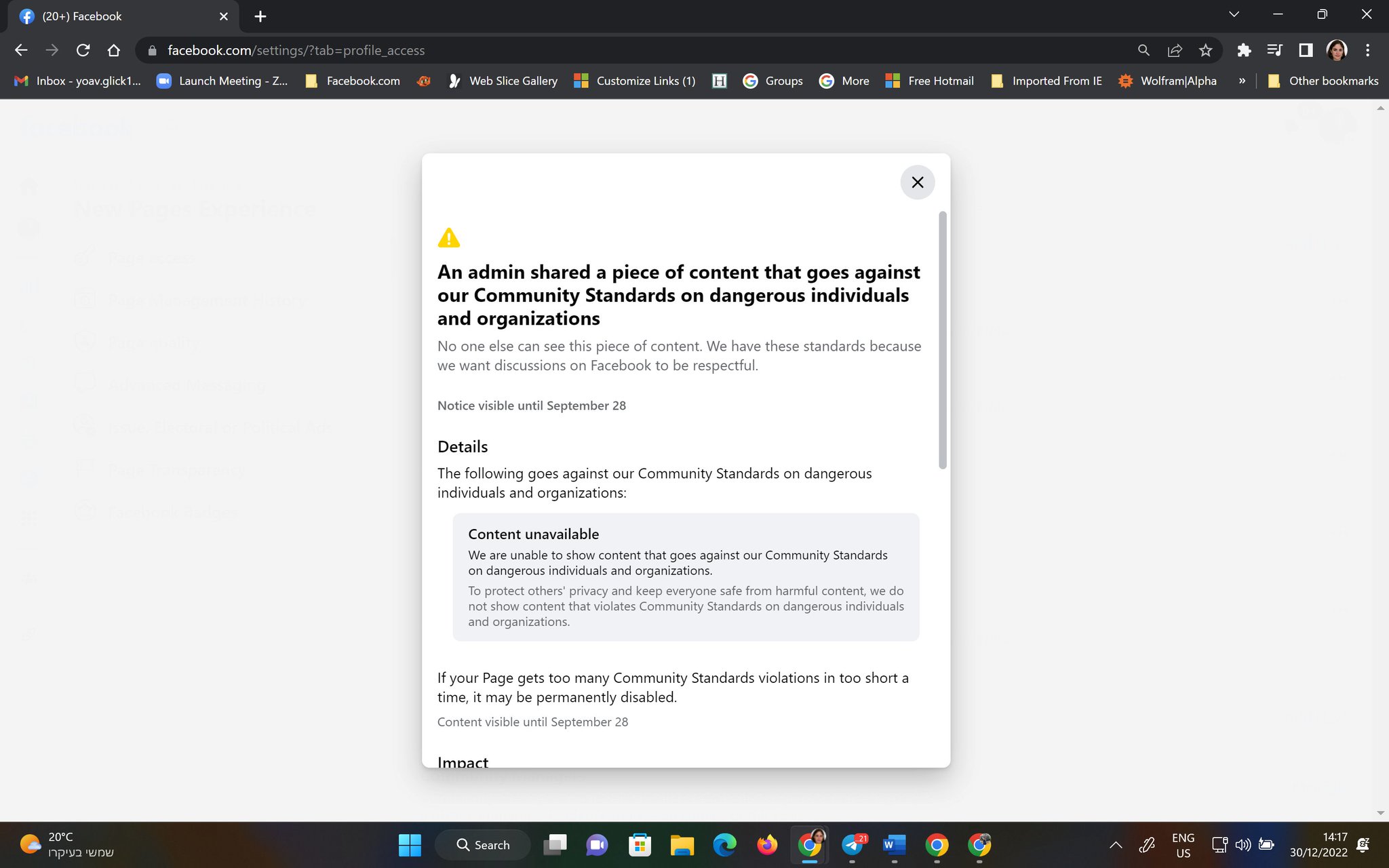Click the orange icon bookmark after Facebook.com
The height and width of the screenshot is (868, 1389).
(424, 81)
